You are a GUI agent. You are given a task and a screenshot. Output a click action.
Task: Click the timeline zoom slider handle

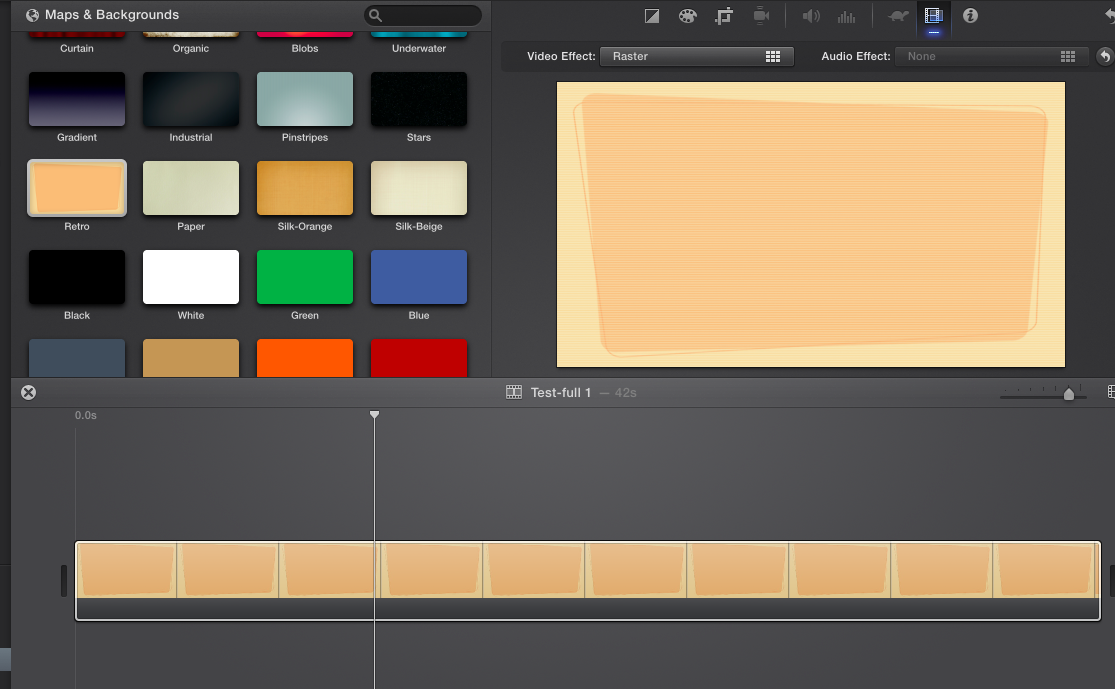coord(1069,394)
